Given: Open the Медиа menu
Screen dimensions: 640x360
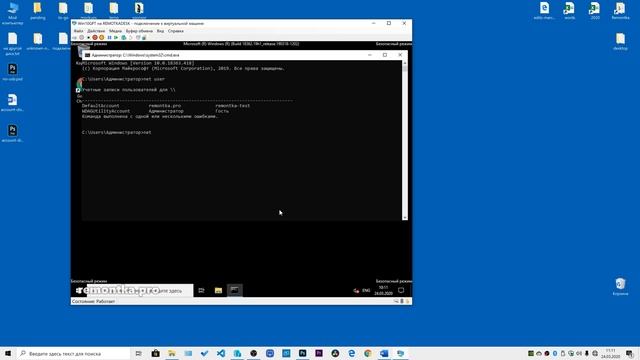Looking at the screenshot, I should [x=116, y=31].
